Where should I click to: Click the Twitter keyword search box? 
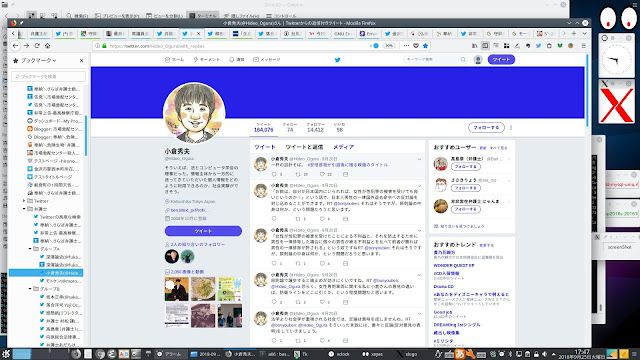(x=435, y=60)
